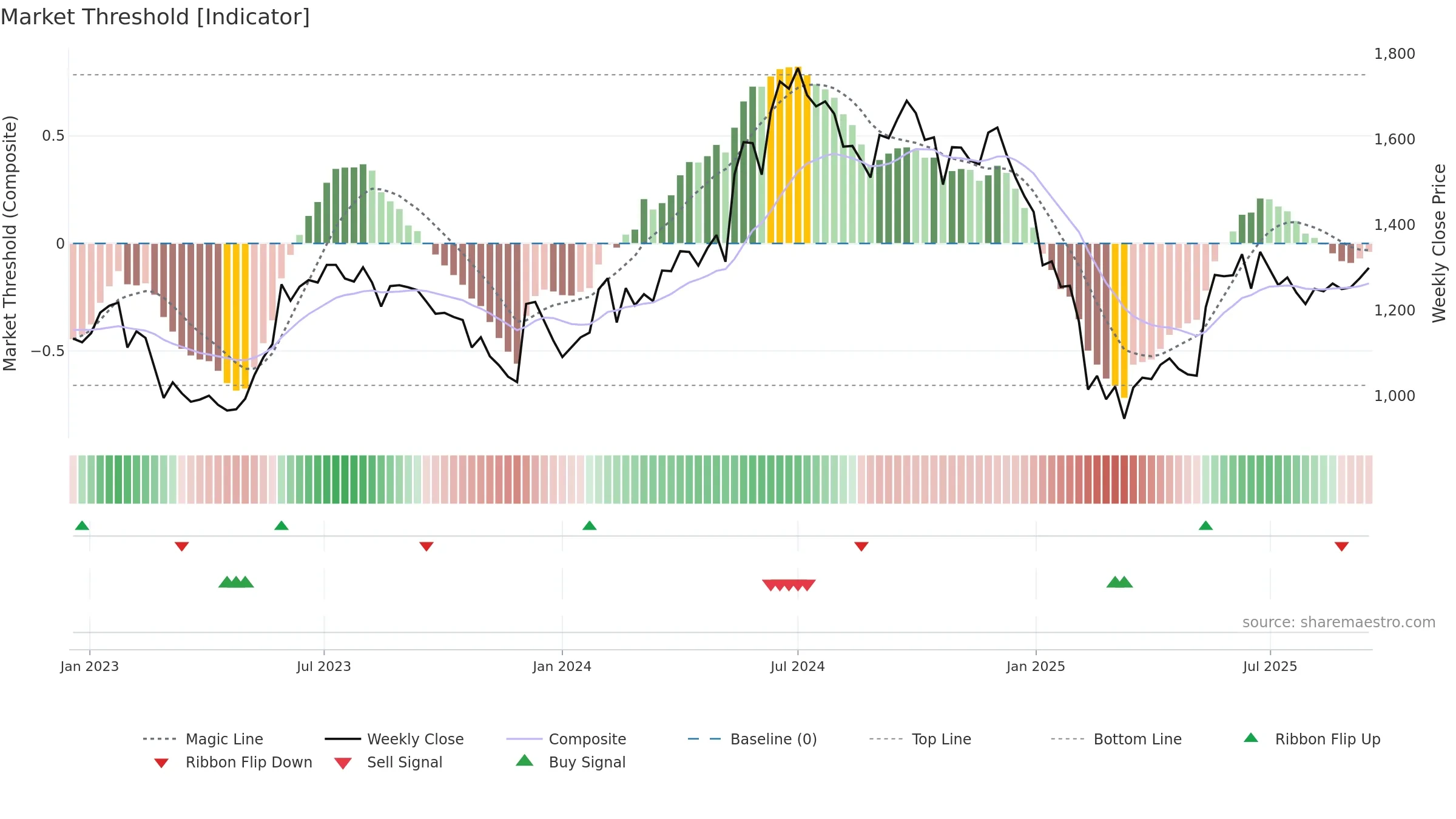The image size is (1456, 819).
Task: Toggle the Sell Signal legend entry
Action: click(x=388, y=762)
